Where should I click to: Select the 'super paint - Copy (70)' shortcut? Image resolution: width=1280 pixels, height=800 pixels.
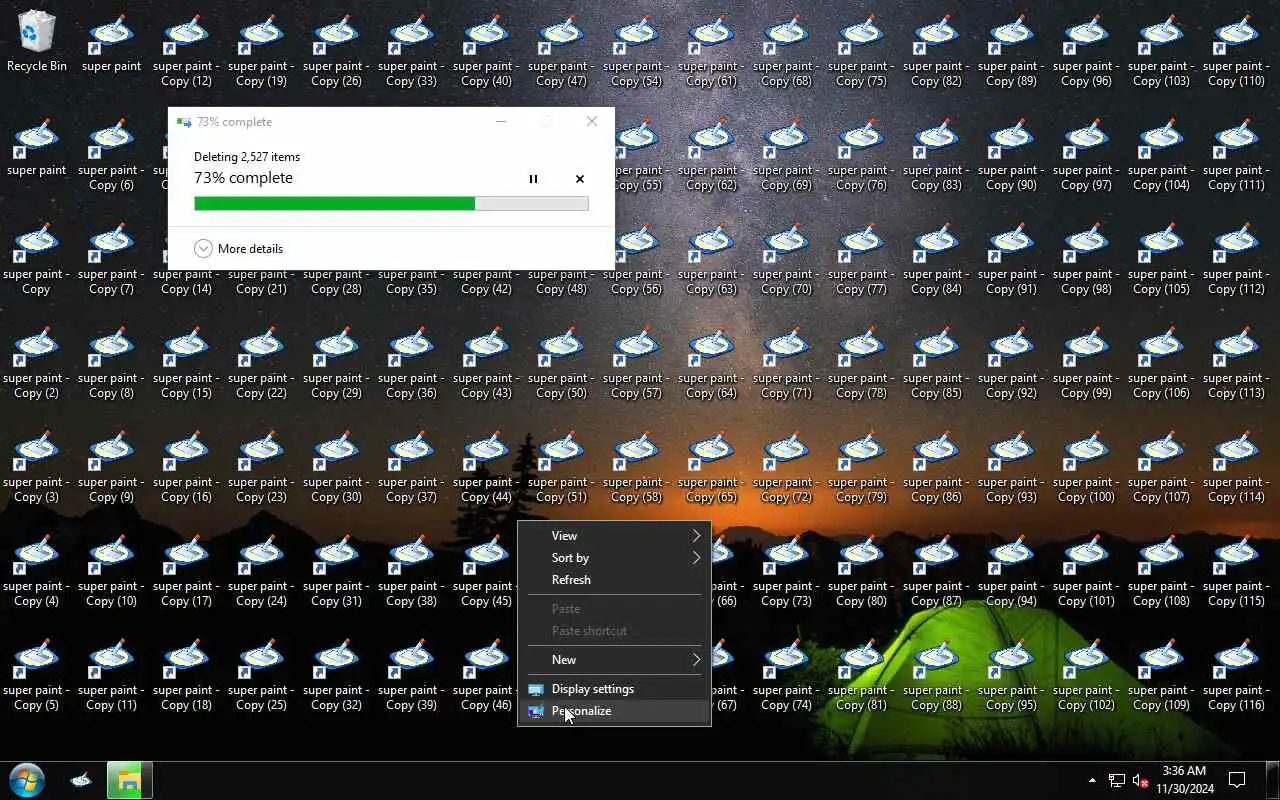pyautogui.click(x=787, y=258)
